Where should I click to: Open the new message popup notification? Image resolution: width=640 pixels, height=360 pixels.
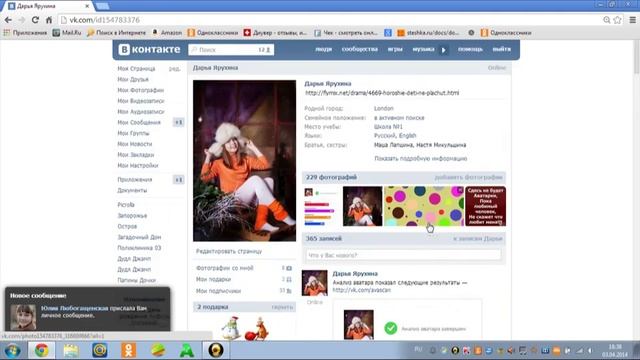(87, 309)
